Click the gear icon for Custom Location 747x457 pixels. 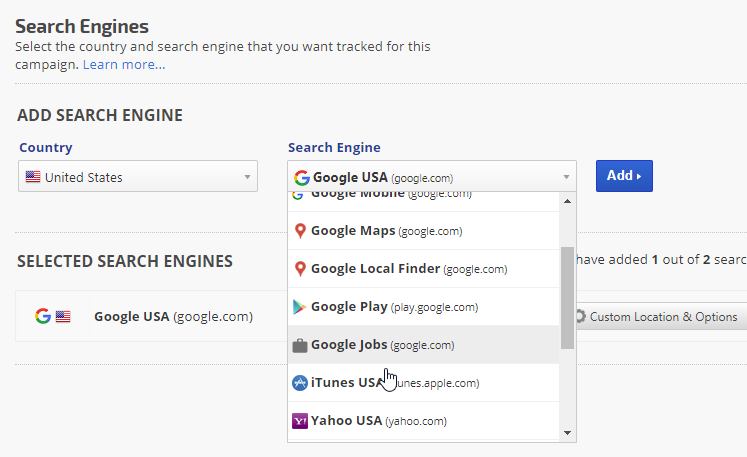click(x=579, y=317)
